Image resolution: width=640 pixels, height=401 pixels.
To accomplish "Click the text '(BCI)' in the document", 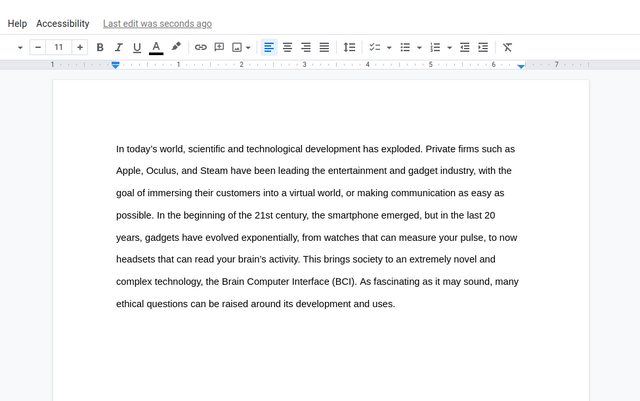I will click(x=344, y=282).
